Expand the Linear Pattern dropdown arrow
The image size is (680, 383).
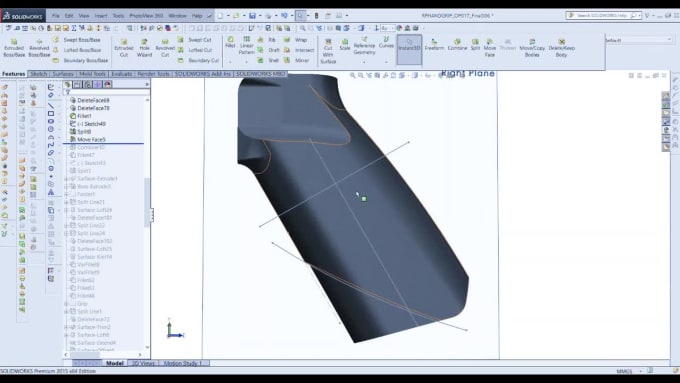246,62
